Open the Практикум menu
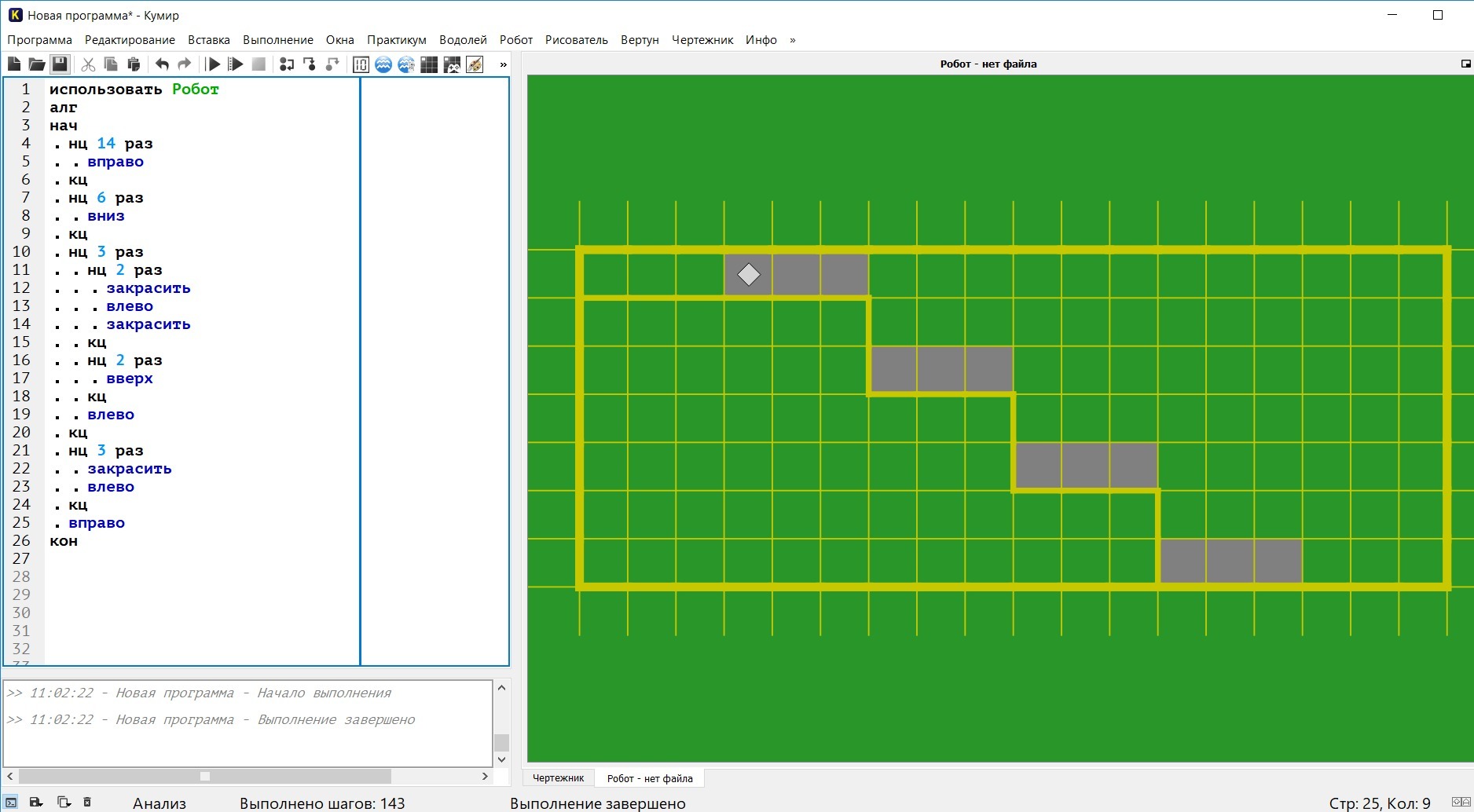The height and width of the screenshot is (812, 1474). pos(397,40)
